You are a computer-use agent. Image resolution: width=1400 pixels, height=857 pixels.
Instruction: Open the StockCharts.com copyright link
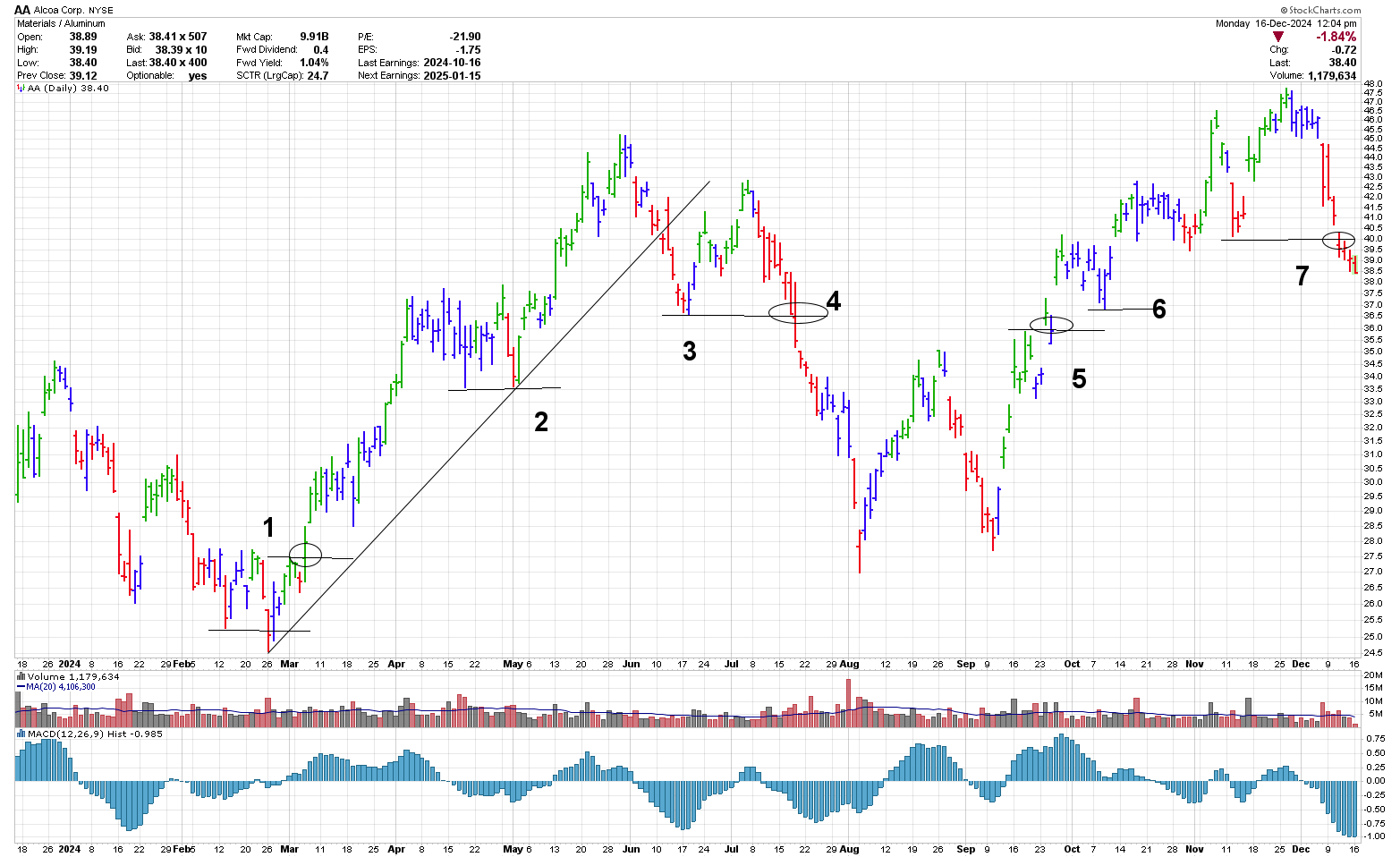pos(1320,11)
